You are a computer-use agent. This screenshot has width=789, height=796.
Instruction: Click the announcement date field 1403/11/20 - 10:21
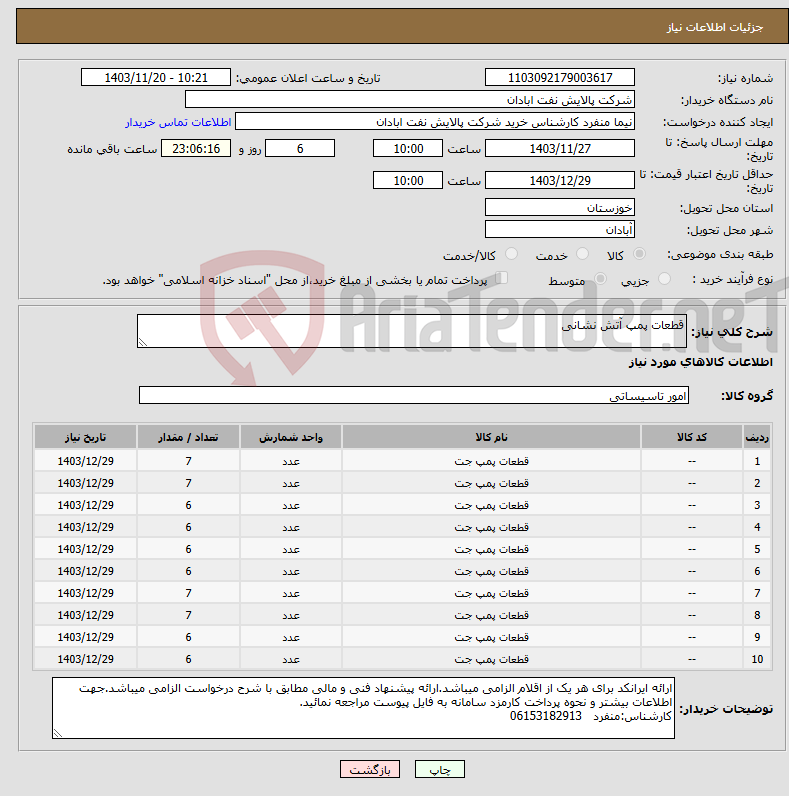pyautogui.click(x=156, y=78)
